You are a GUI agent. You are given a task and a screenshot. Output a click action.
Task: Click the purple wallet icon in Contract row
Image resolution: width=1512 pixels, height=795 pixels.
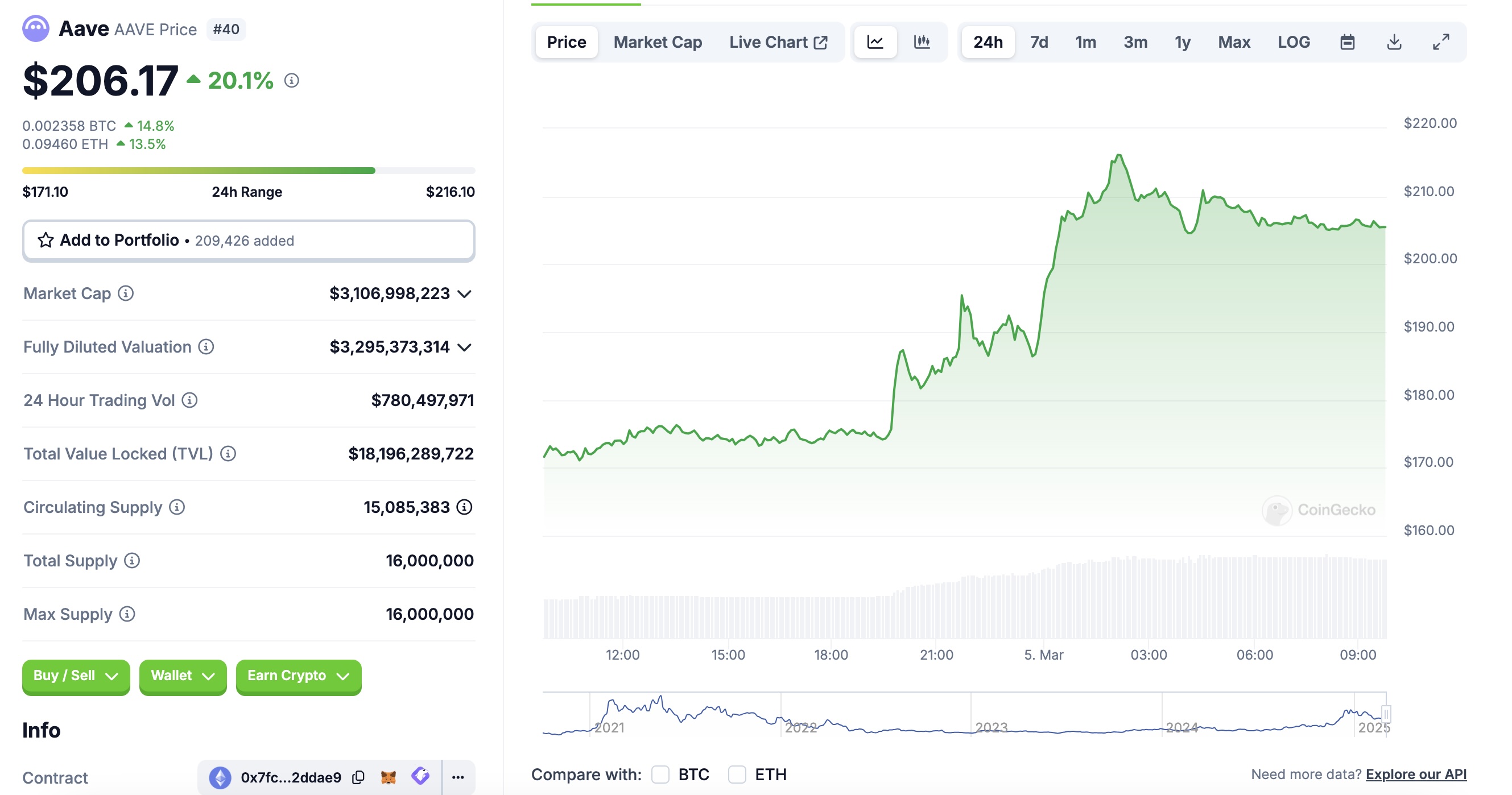pyautogui.click(x=420, y=776)
